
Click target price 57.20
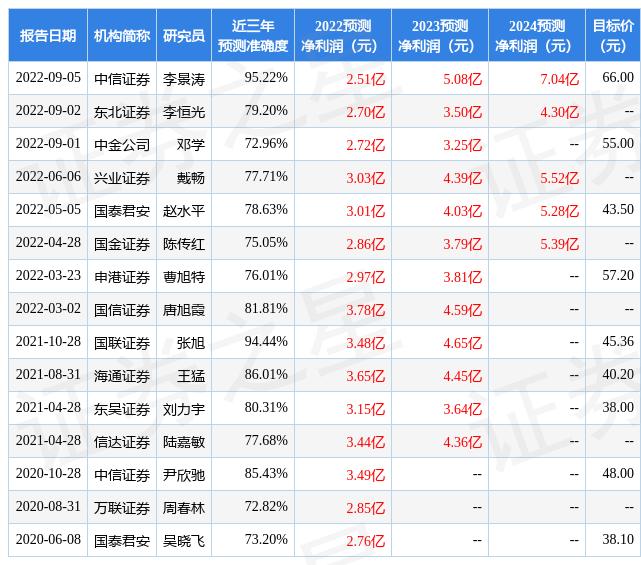618,276
